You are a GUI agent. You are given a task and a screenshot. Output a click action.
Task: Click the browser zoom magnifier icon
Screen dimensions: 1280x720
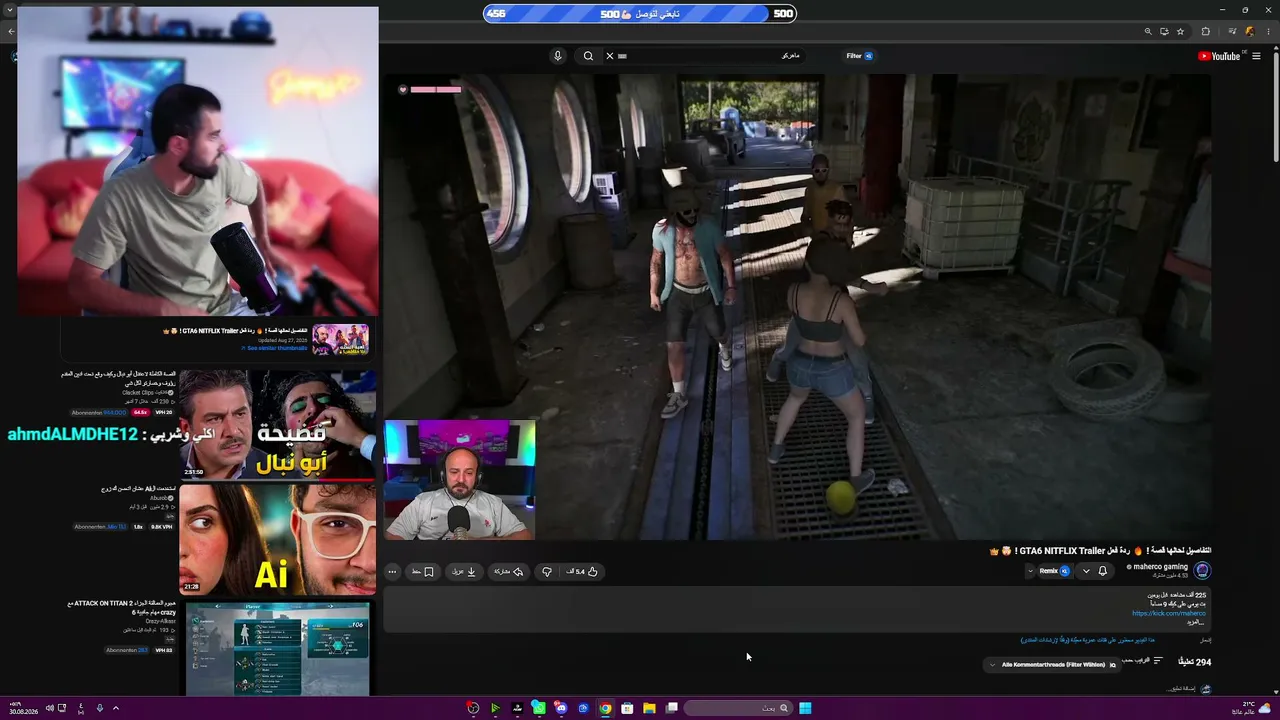click(1148, 32)
